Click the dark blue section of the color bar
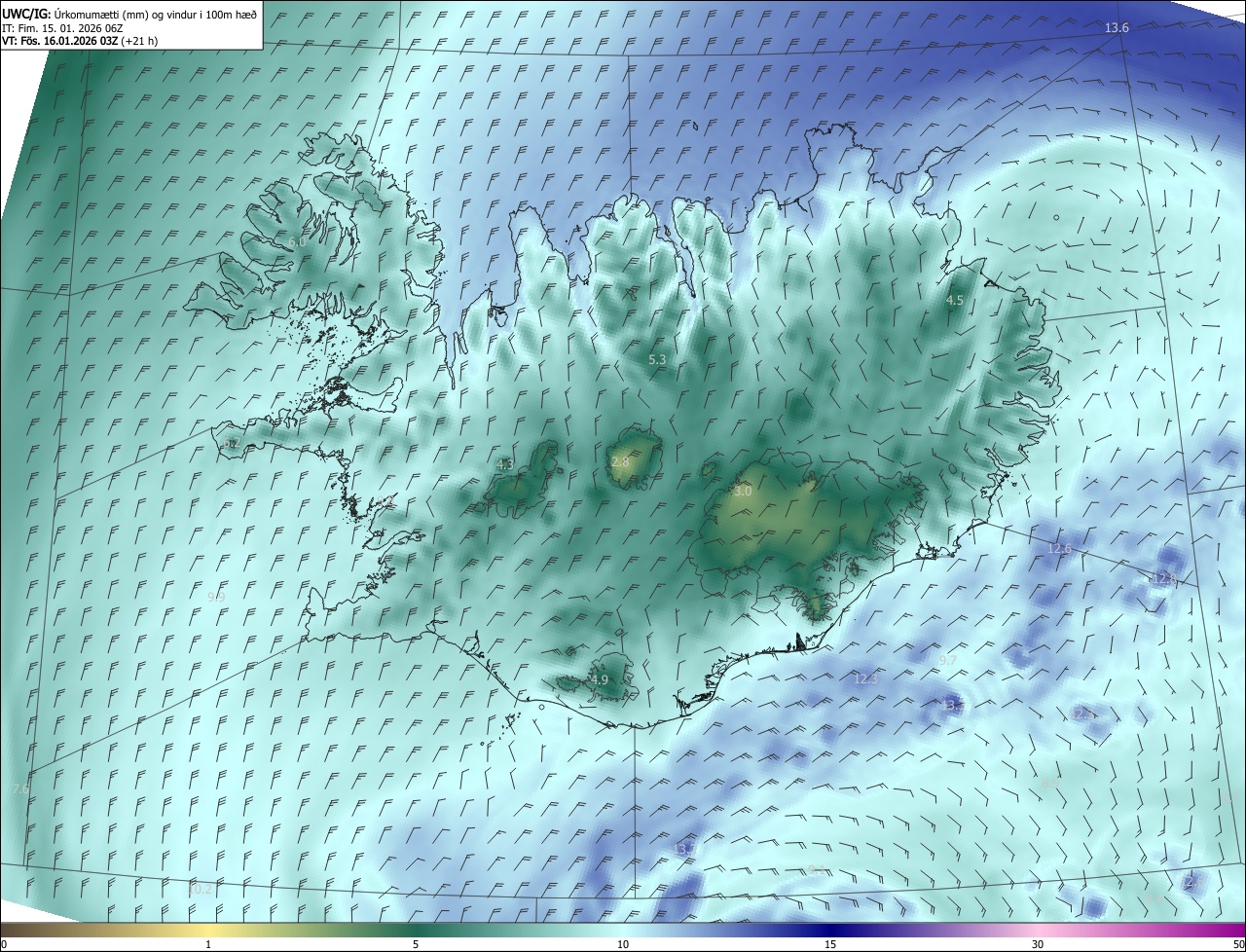This screenshot has width=1246, height=952. pyautogui.click(x=830, y=930)
